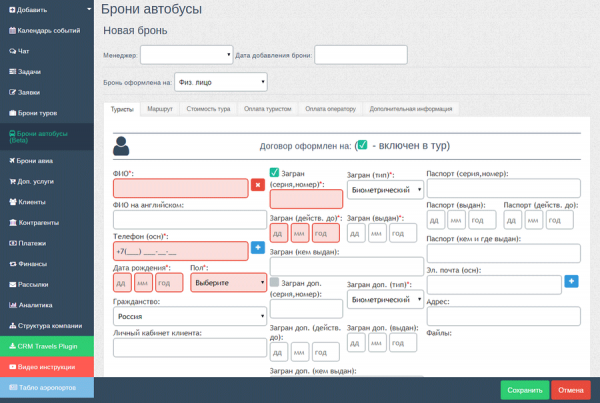Enable the Загран доп. checkbox

pyautogui.click(x=274, y=282)
